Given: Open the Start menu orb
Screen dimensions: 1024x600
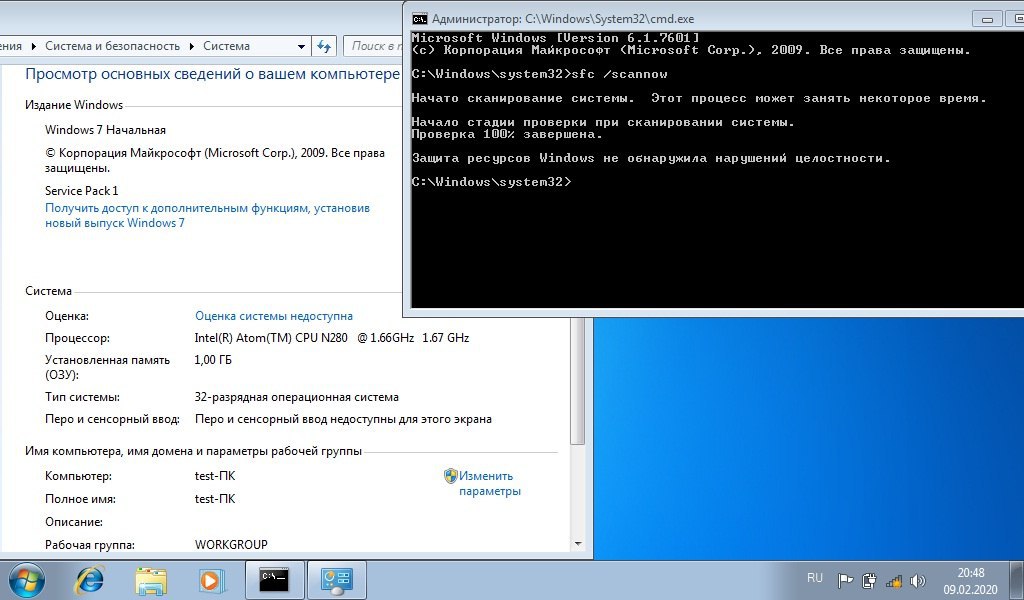Looking at the screenshot, I should tap(27, 580).
